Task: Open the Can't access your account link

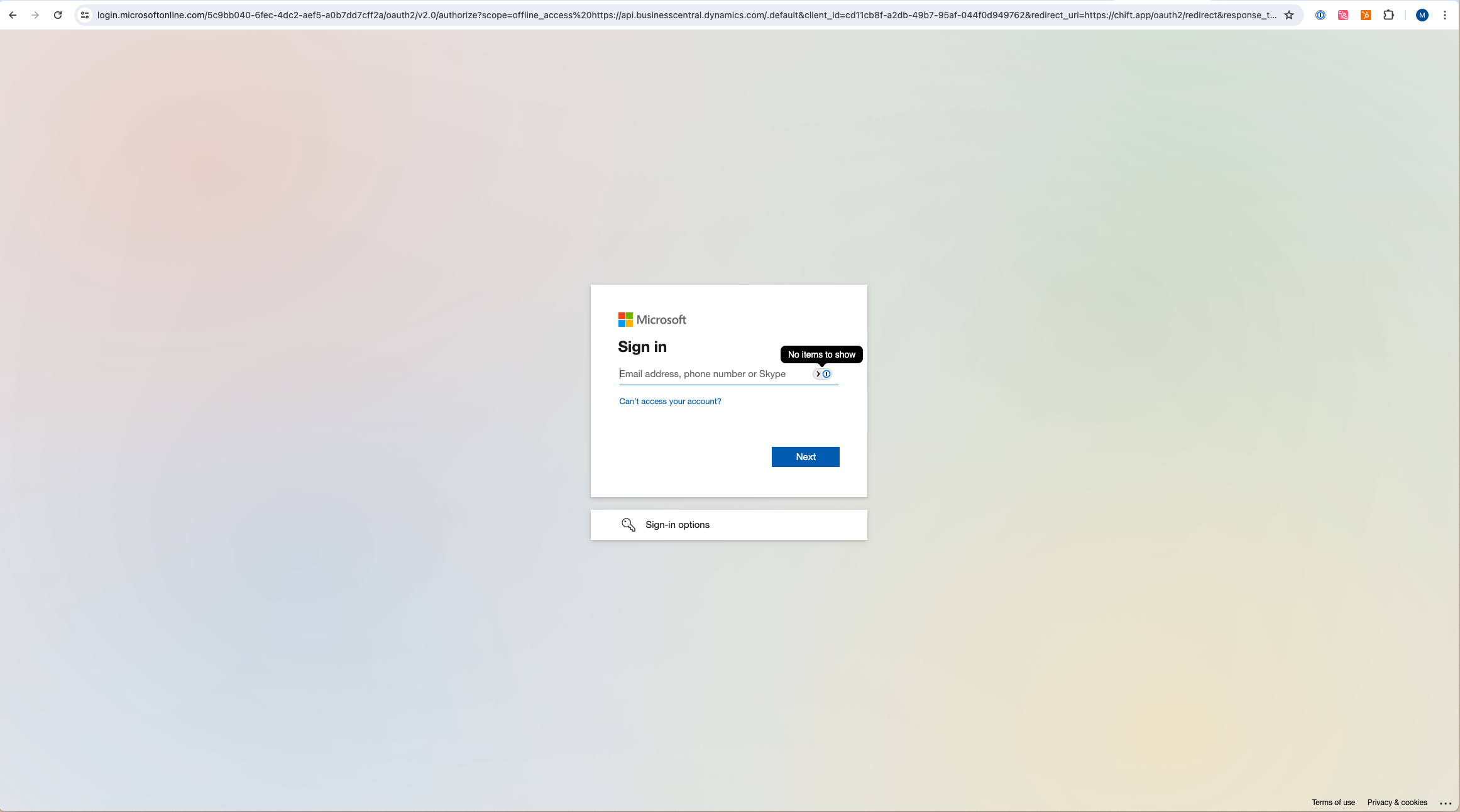Action: [670, 402]
